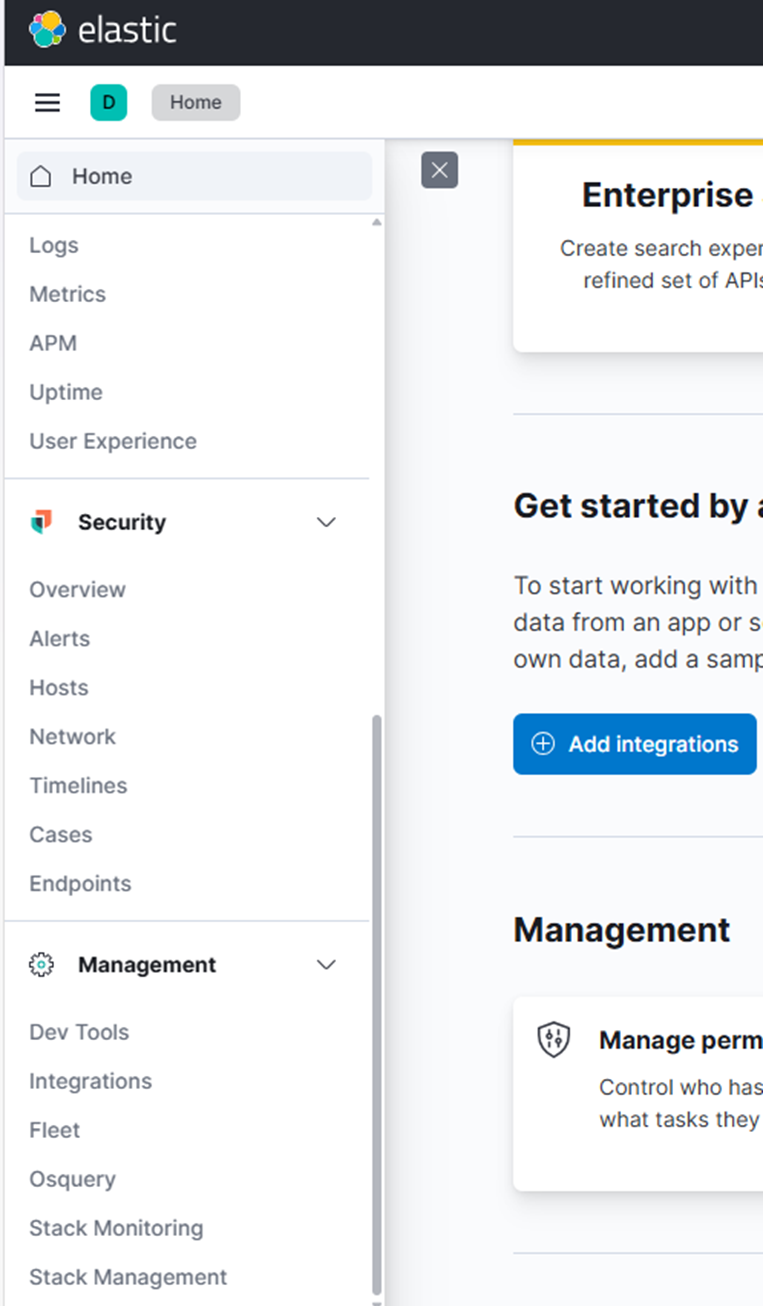This screenshot has width=763, height=1306.
Task: Collapse the Security section chevron
Action: (x=326, y=522)
